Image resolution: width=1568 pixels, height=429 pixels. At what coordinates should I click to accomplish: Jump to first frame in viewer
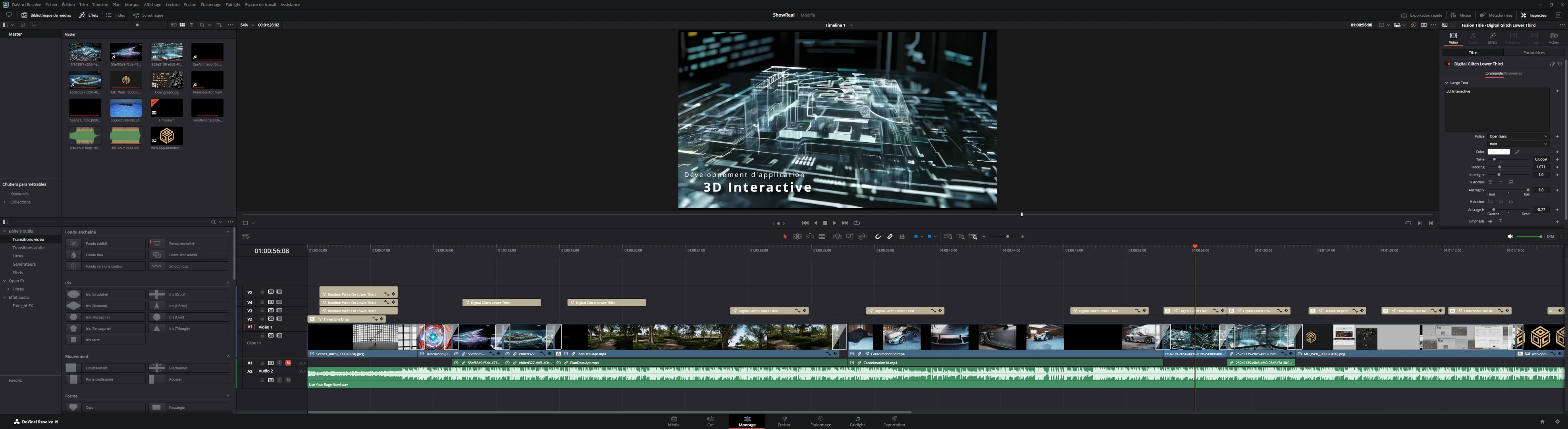pyautogui.click(x=805, y=223)
